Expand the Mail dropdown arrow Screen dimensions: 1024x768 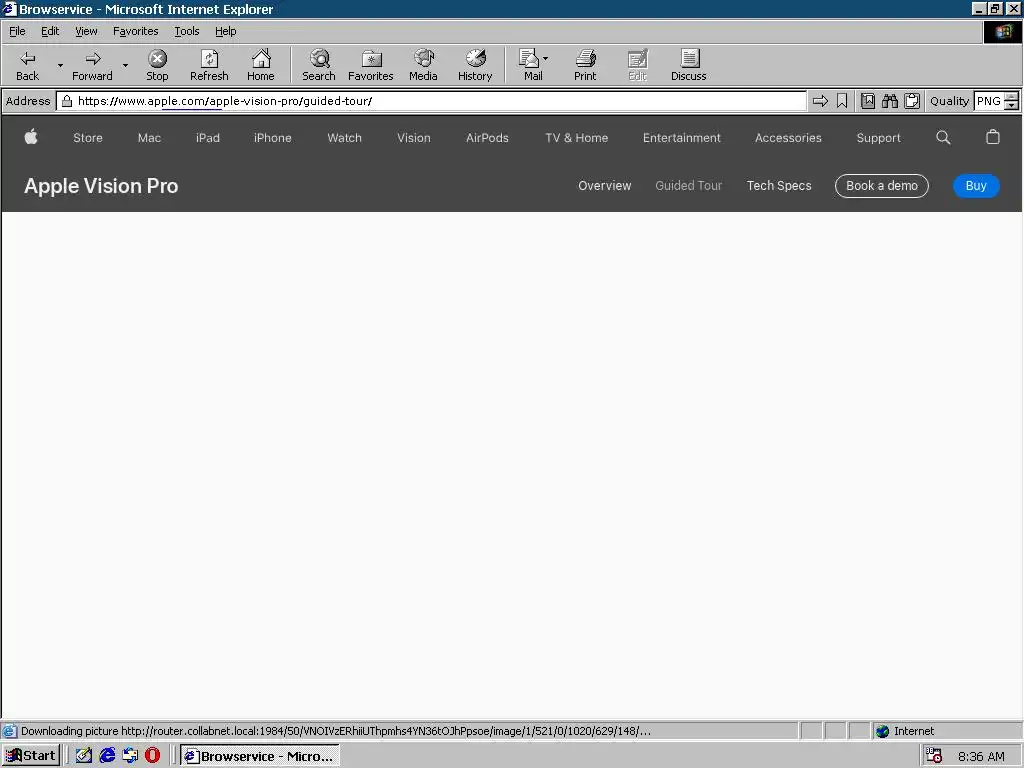[x=545, y=58]
